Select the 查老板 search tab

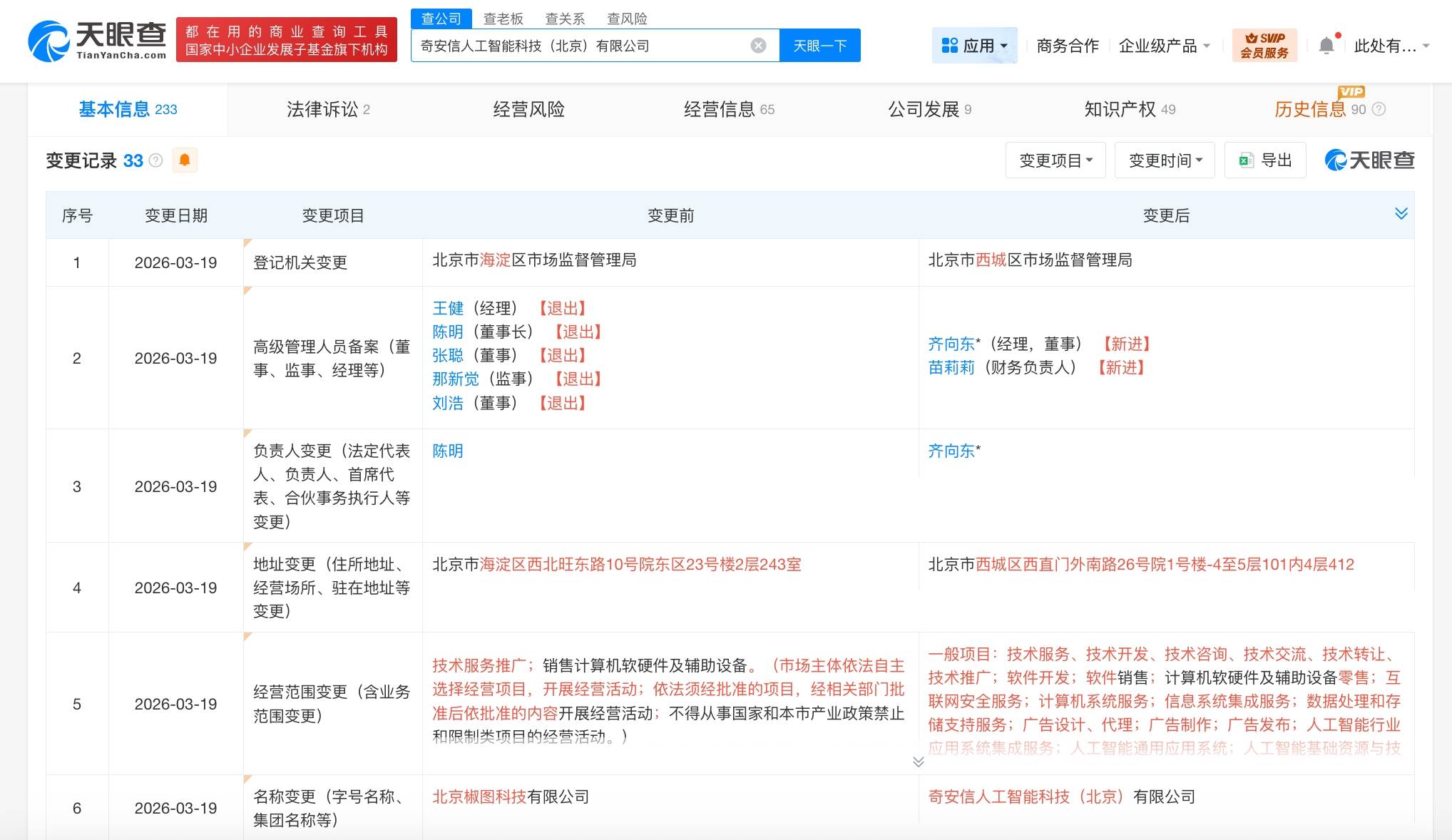[x=503, y=19]
